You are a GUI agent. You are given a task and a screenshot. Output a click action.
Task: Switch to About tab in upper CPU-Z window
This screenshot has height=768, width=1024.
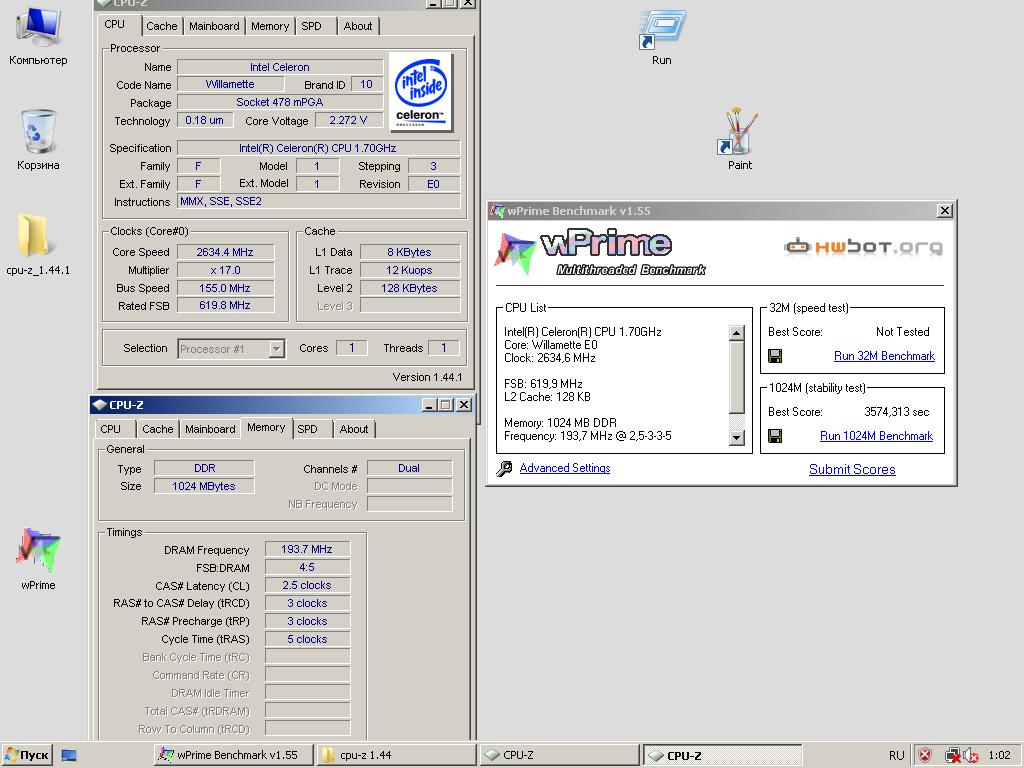(x=358, y=26)
